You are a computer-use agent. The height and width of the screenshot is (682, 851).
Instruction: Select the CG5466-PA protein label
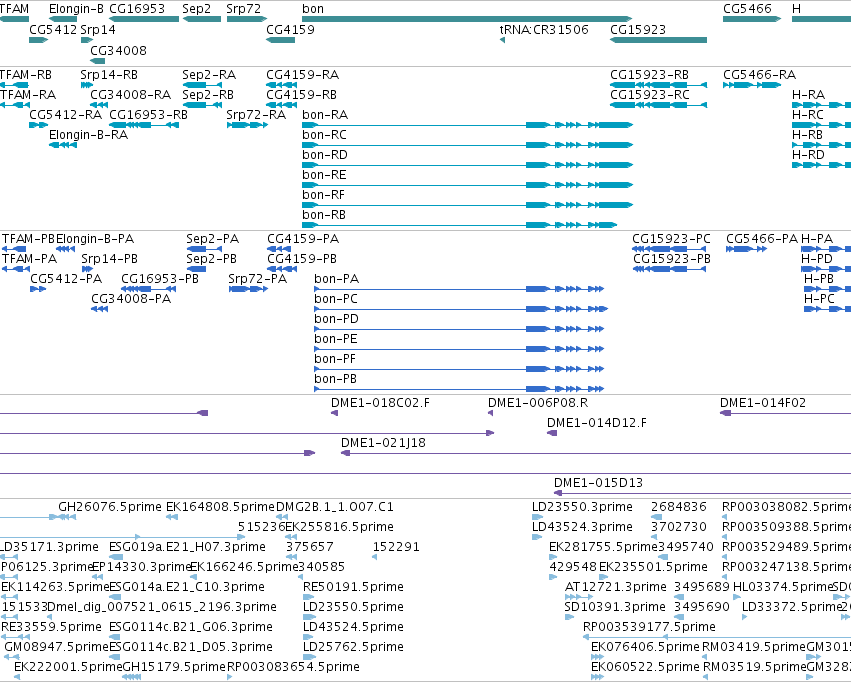pos(762,239)
